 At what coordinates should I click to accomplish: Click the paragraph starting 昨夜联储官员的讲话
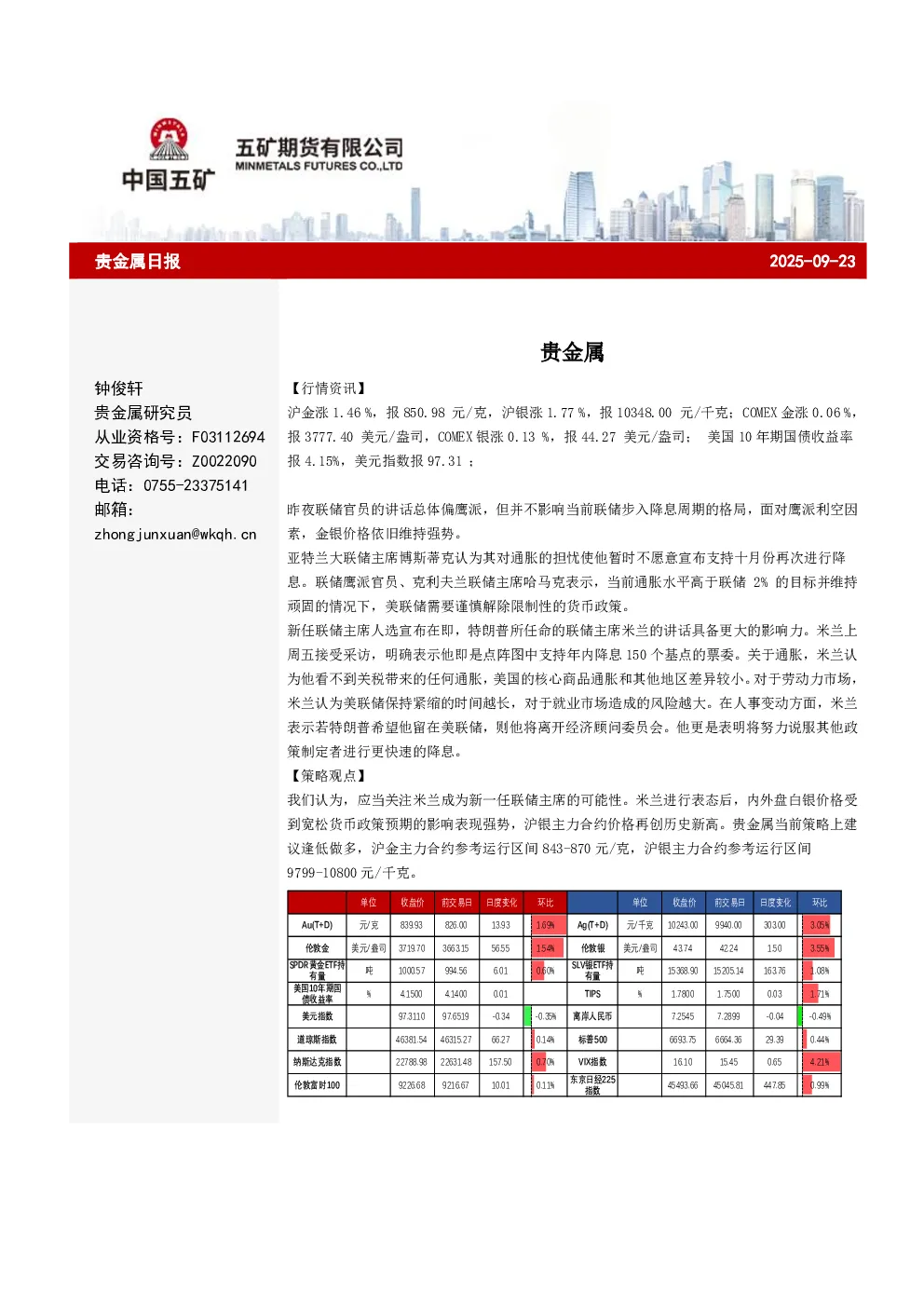pyautogui.click(x=572, y=522)
